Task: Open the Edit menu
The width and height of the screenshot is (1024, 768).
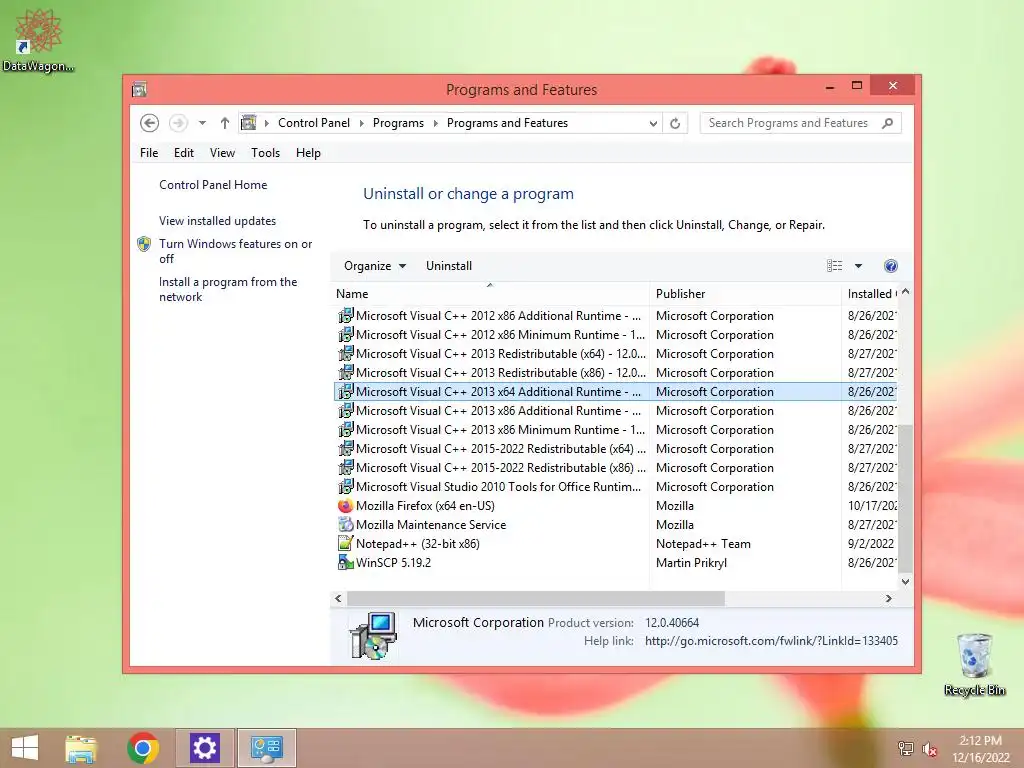Action: pos(184,153)
